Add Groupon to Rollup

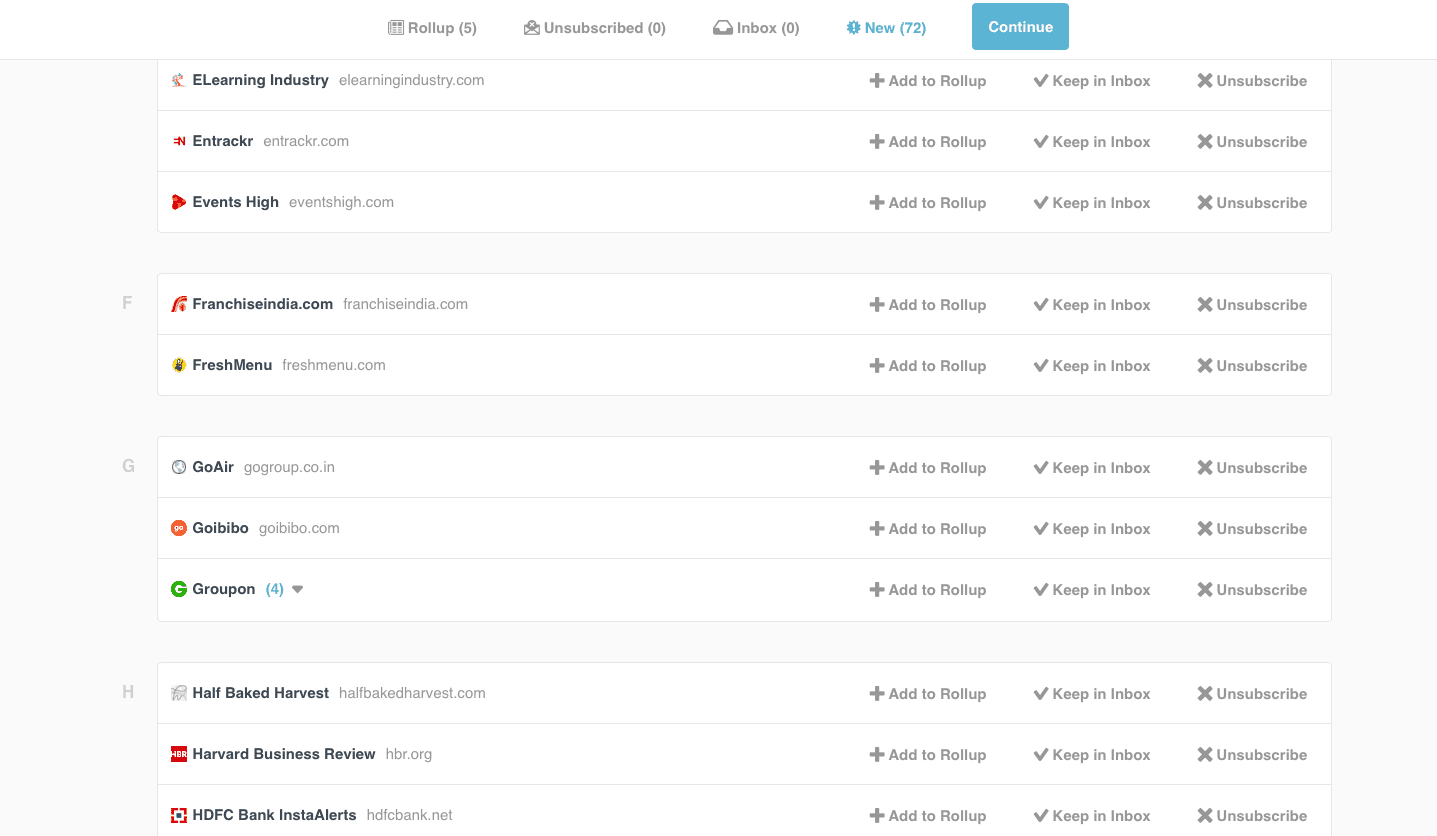coord(928,590)
